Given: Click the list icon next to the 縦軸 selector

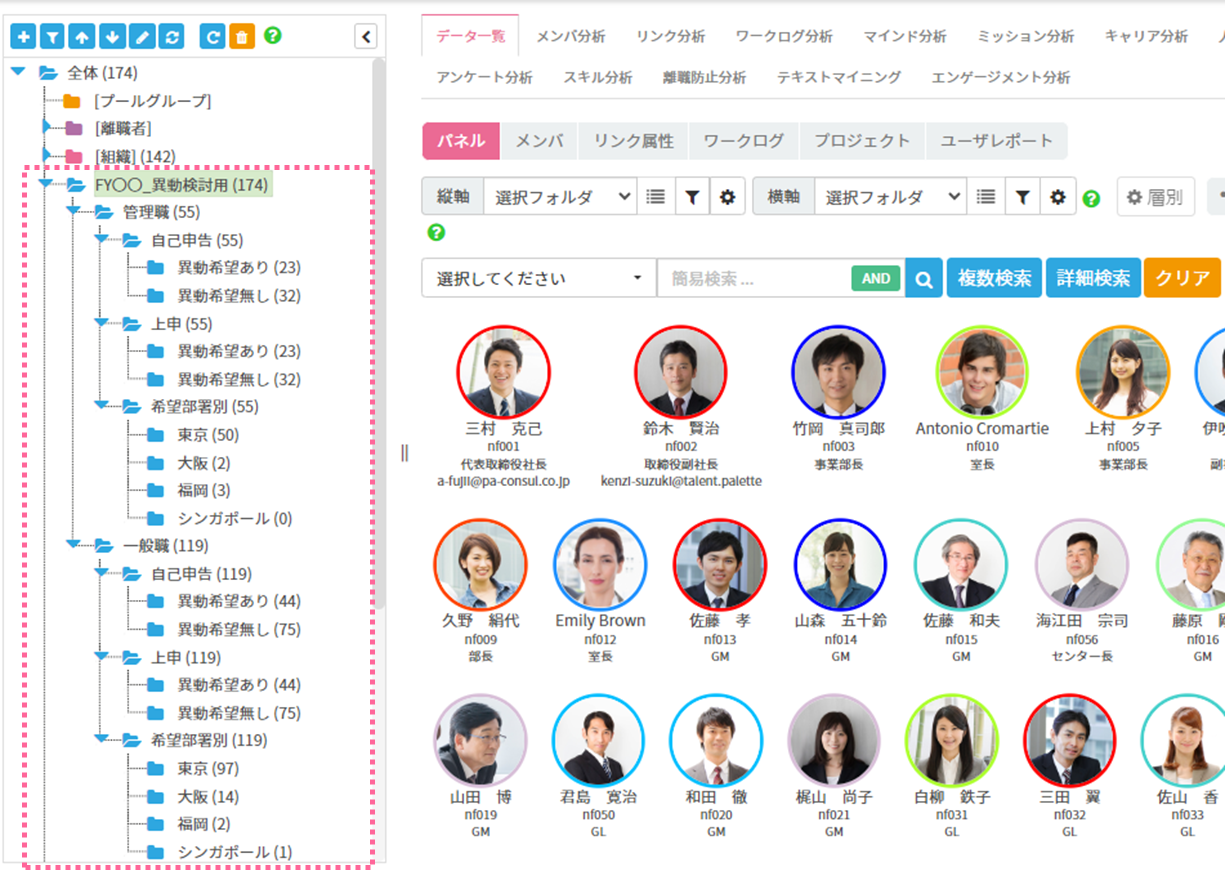Looking at the screenshot, I should pyautogui.click(x=655, y=197).
